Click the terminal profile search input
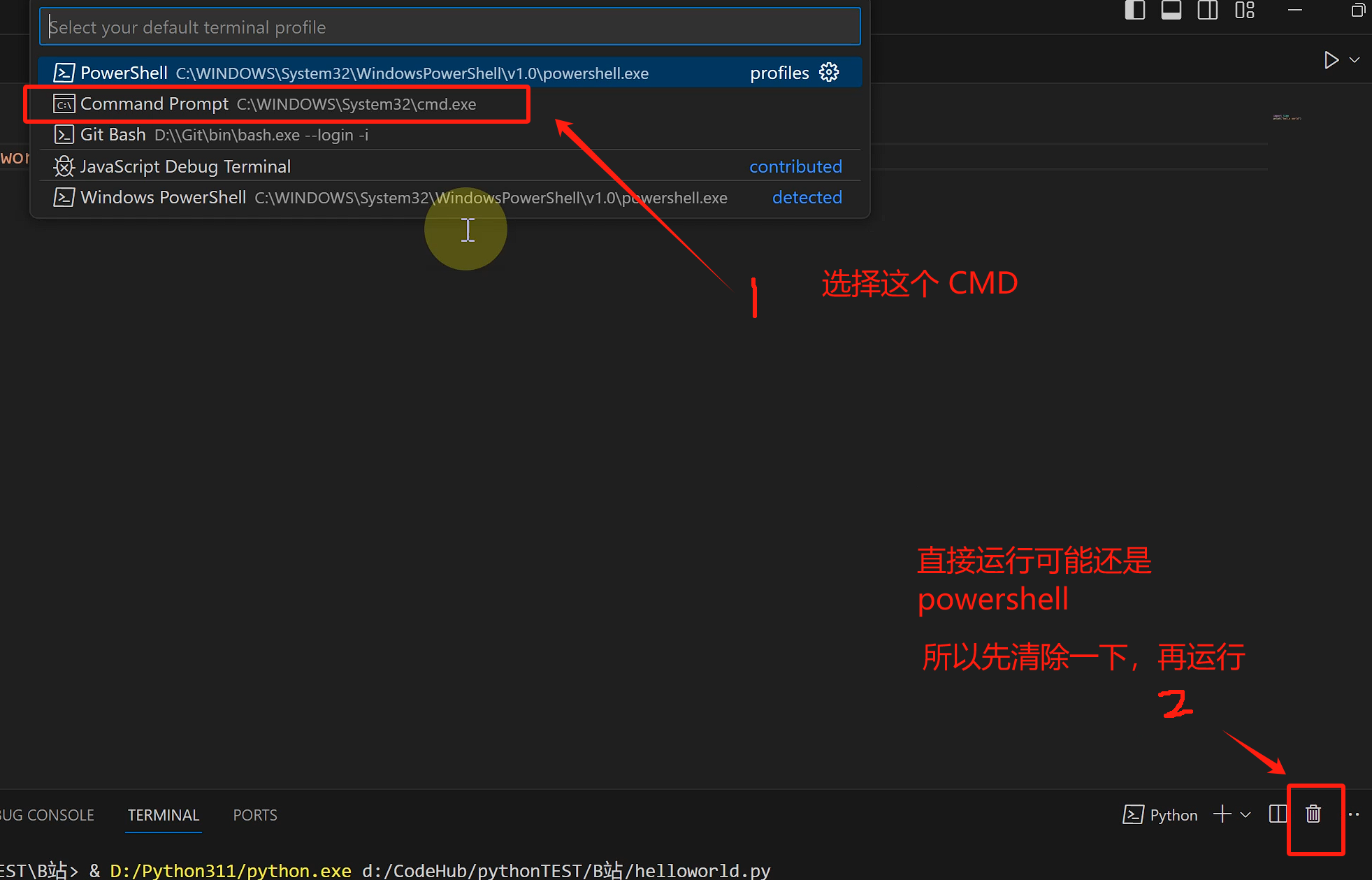1372x880 pixels. [x=449, y=27]
